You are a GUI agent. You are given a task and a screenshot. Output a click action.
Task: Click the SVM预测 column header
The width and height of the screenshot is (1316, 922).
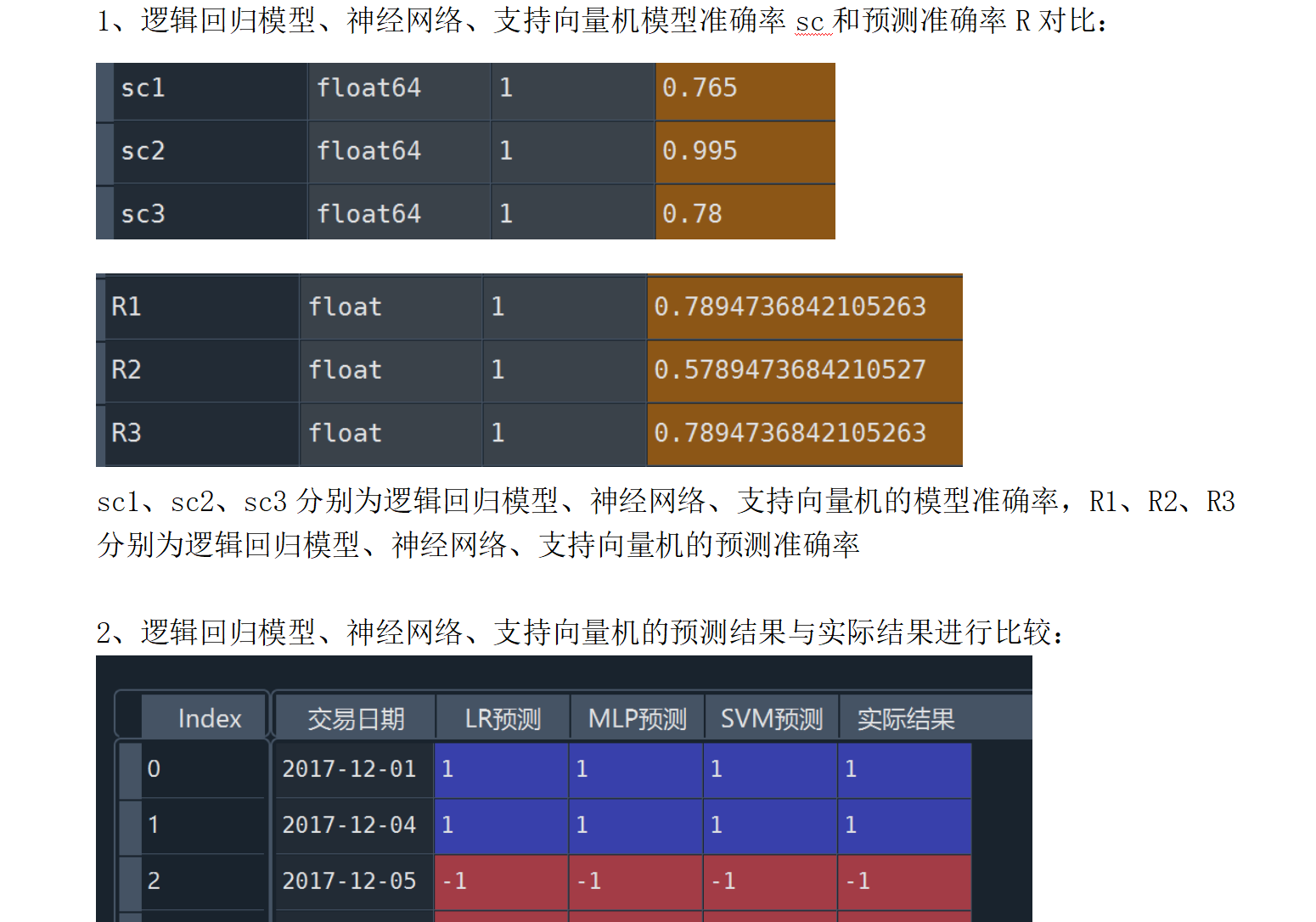[x=772, y=718]
